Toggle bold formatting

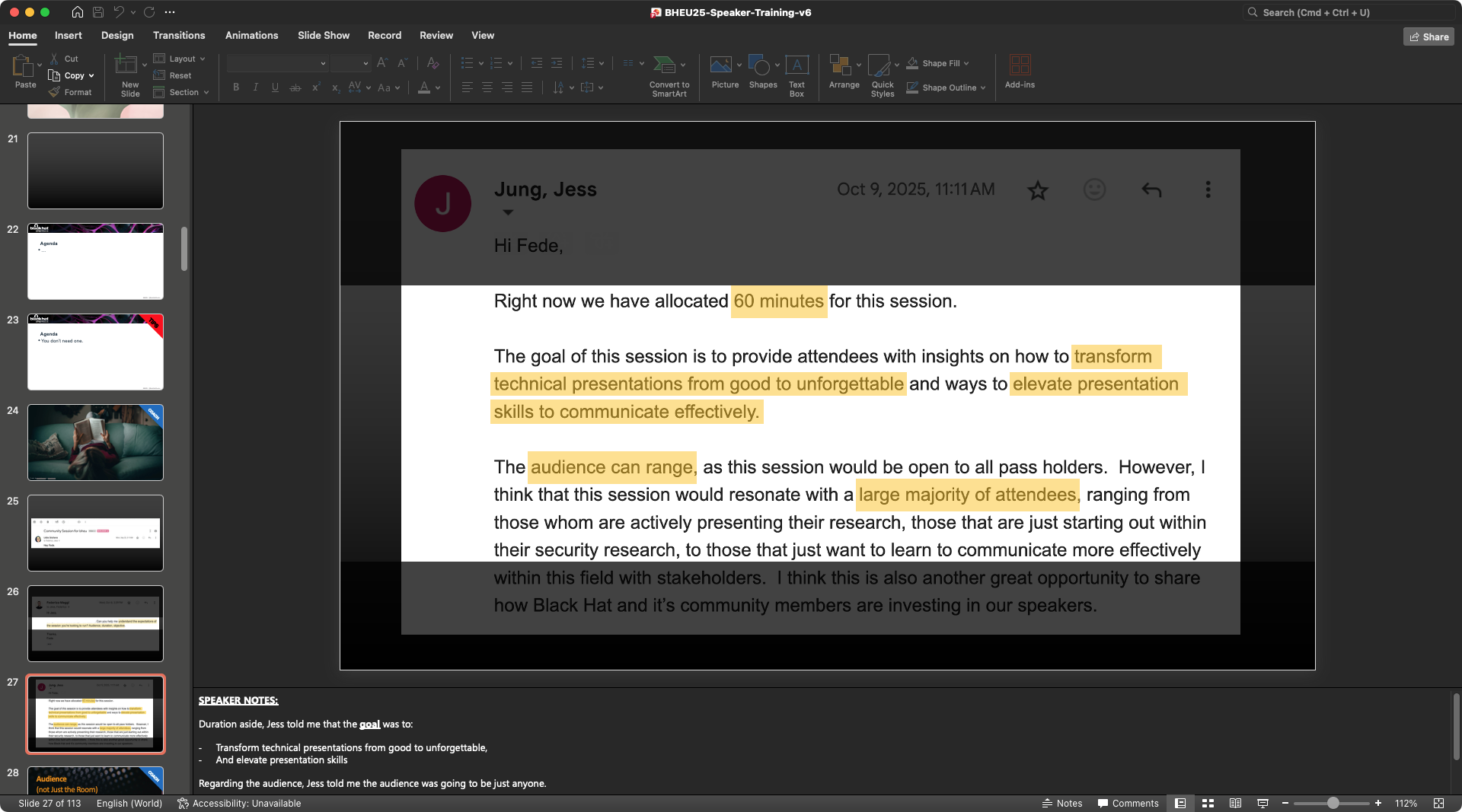pos(236,88)
